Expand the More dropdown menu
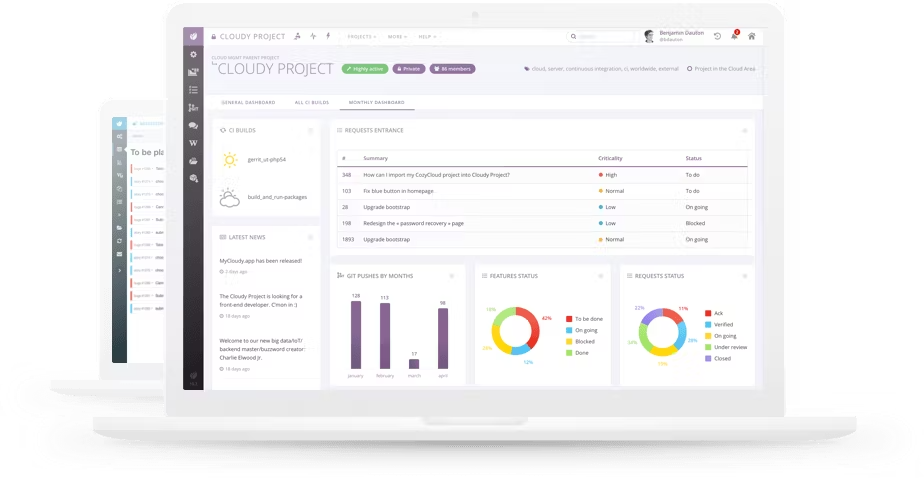This screenshot has height=478, width=924. point(397,37)
